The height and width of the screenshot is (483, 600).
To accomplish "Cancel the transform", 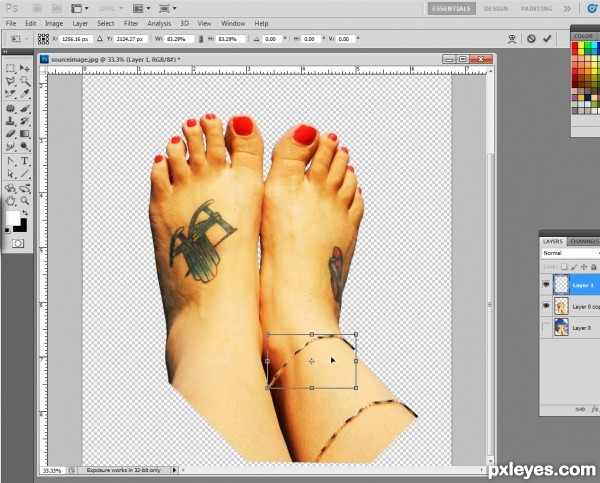I will click(x=531, y=39).
